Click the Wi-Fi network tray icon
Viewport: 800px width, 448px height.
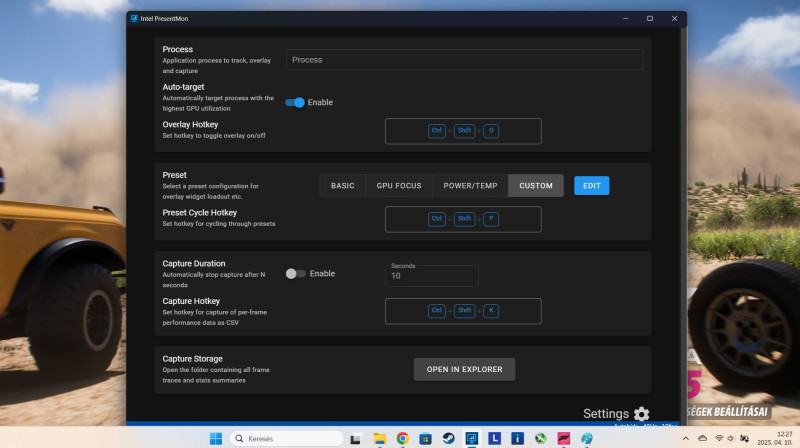tap(719, 438)
